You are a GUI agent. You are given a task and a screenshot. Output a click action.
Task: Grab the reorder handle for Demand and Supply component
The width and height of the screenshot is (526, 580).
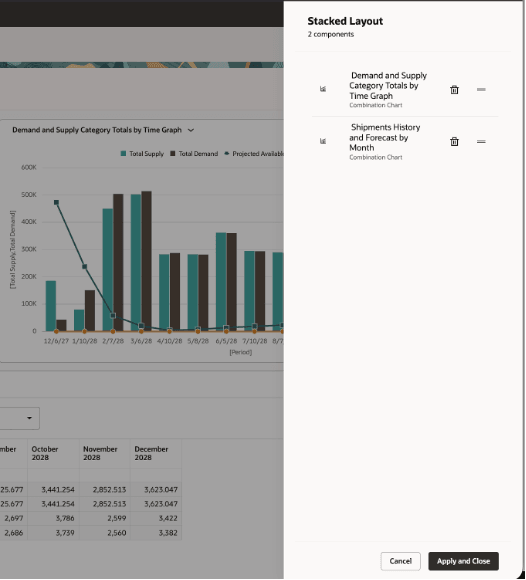(481, 90)
